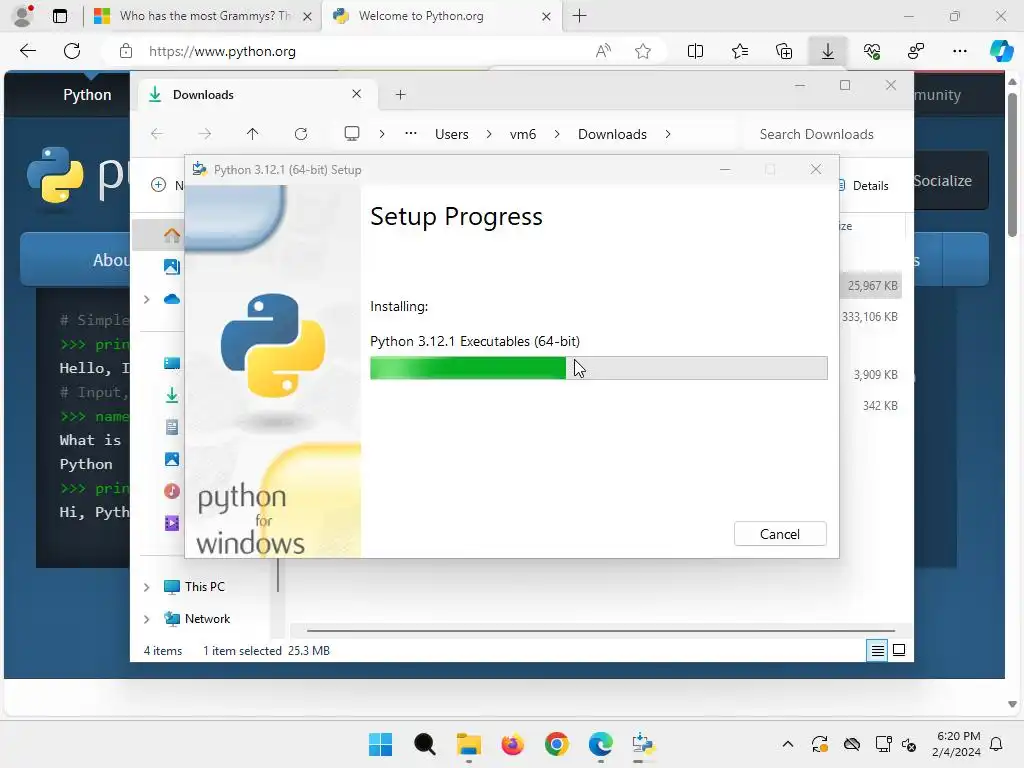Go up one folder in File Explorer
The image size is (1024, 768).
(x=252, y=134)
